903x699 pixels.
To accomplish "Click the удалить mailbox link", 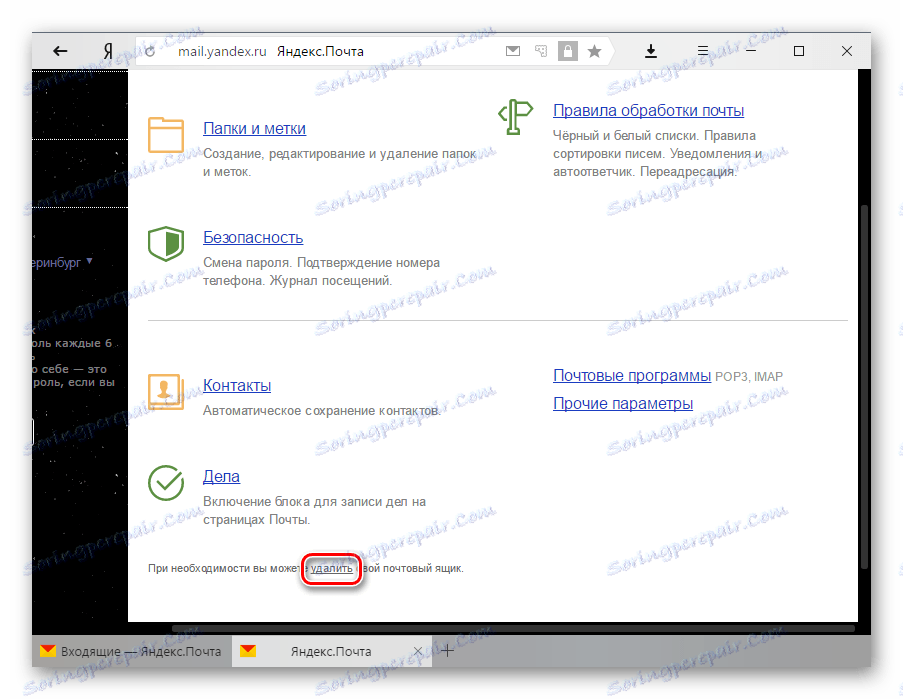I will pyautogui.click(x=332, y=568).
